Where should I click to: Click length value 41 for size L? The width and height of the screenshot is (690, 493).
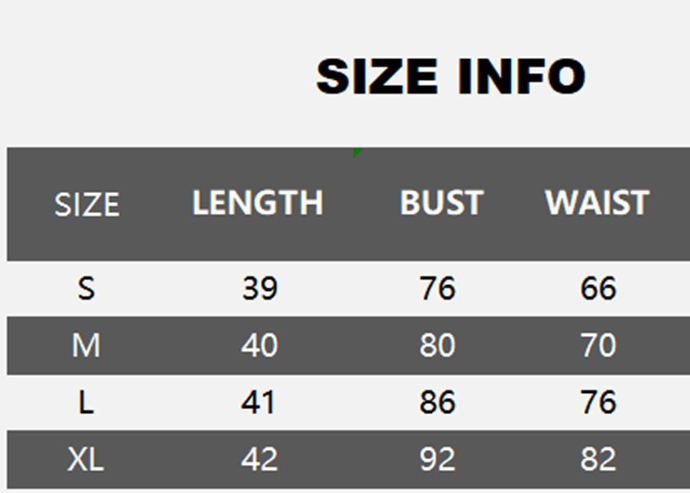tap(260, 403)
